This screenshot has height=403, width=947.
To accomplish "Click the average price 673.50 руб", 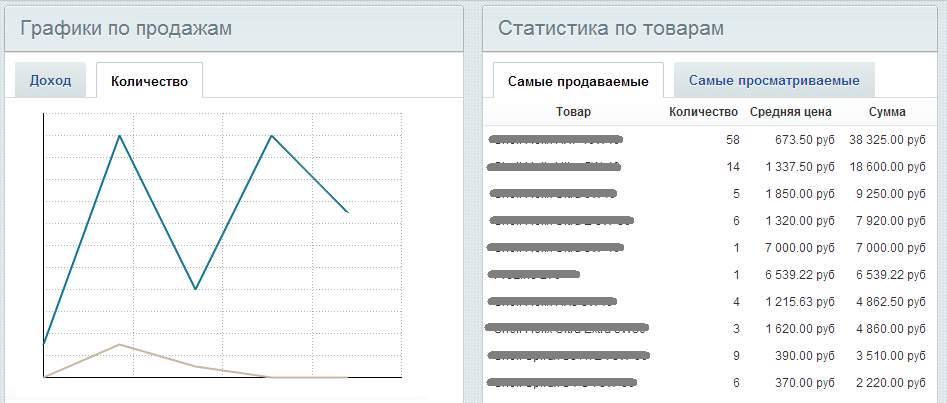I will [x=805, y=140].
